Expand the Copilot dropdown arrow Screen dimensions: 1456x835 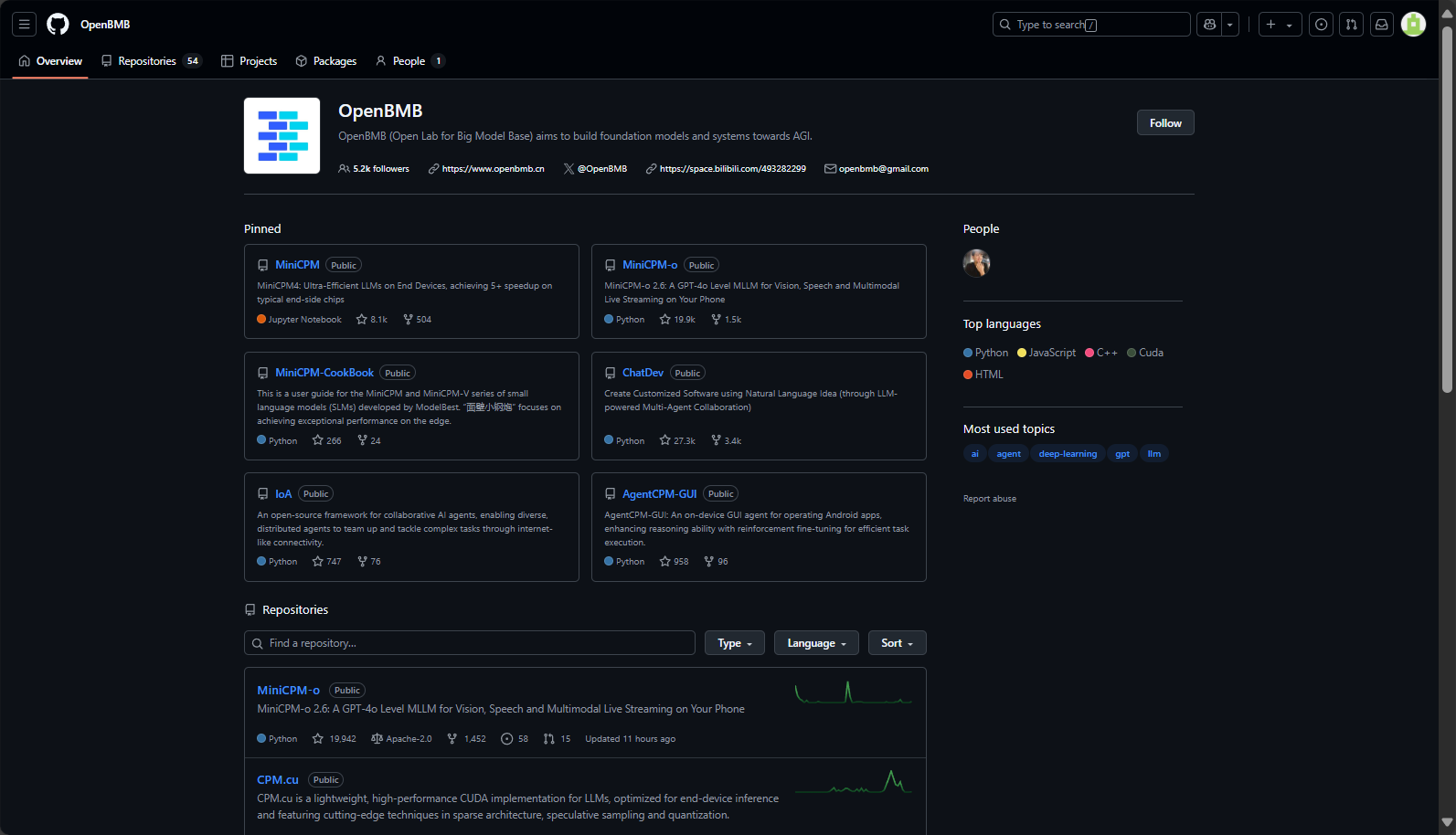pyautogui.click(x=1230, y=25)
